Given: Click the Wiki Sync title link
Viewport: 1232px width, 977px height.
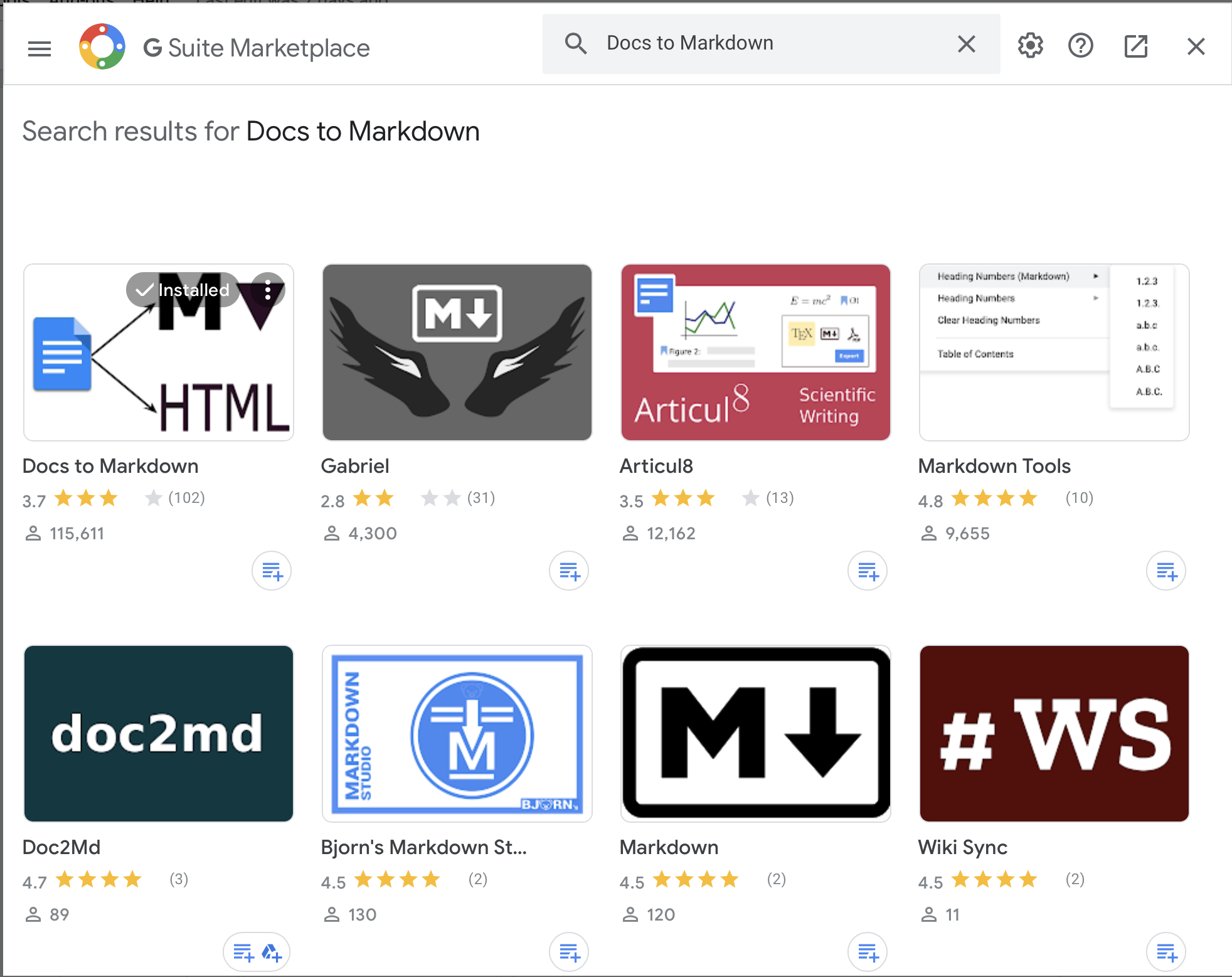Looking at the screenshot, I should 963,847.
